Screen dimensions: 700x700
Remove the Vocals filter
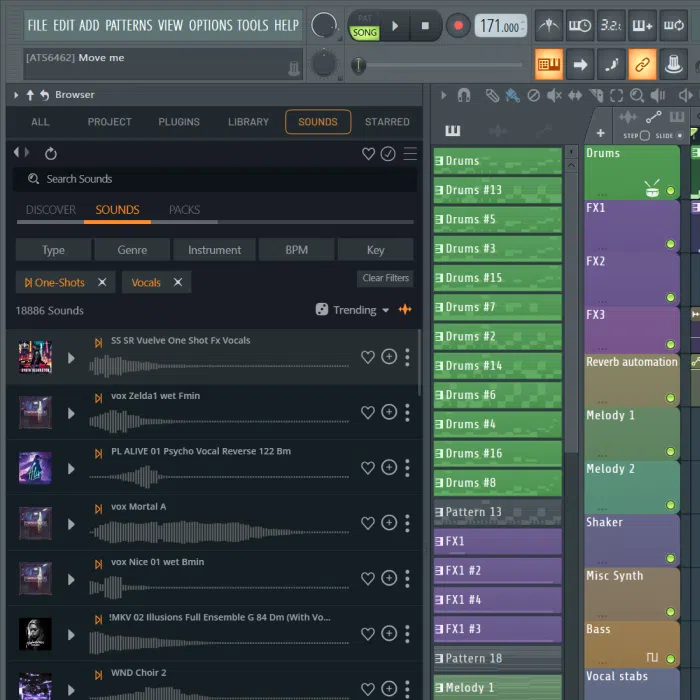pyautogui.click(x=178, y=282)
